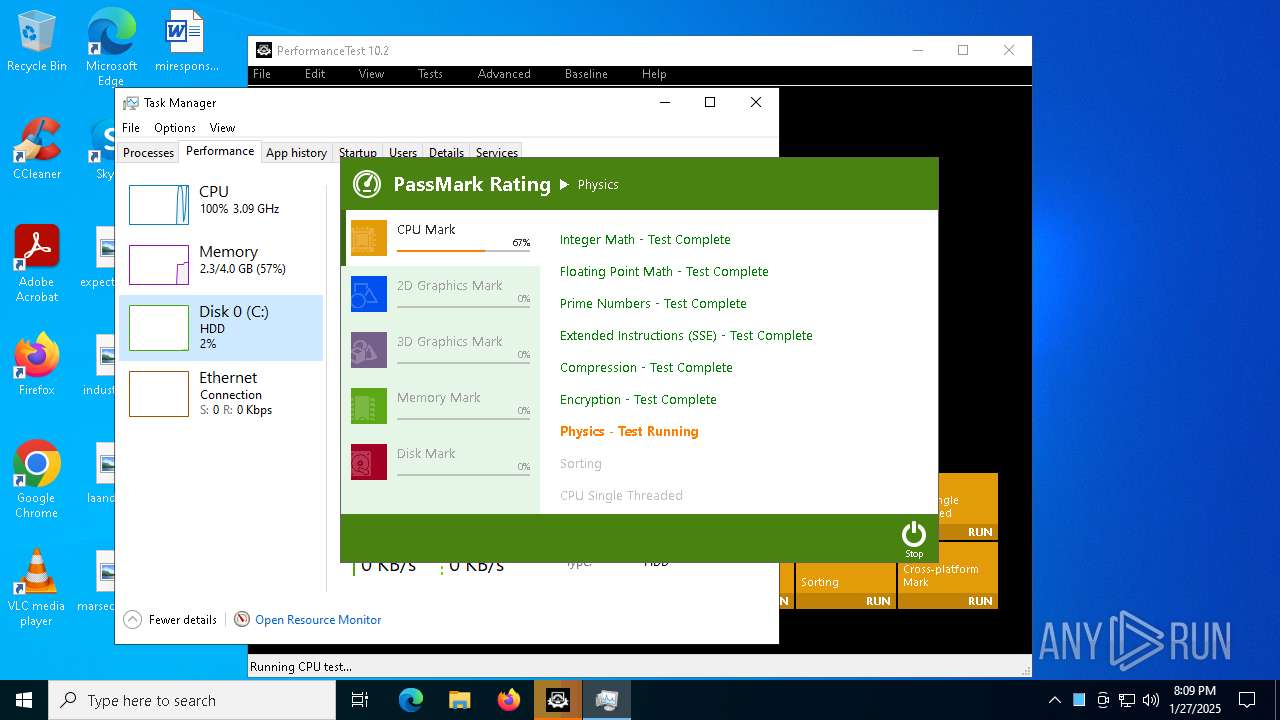Open VLC media player shortcut
The image size is (1280, 720).
point(37,588)
